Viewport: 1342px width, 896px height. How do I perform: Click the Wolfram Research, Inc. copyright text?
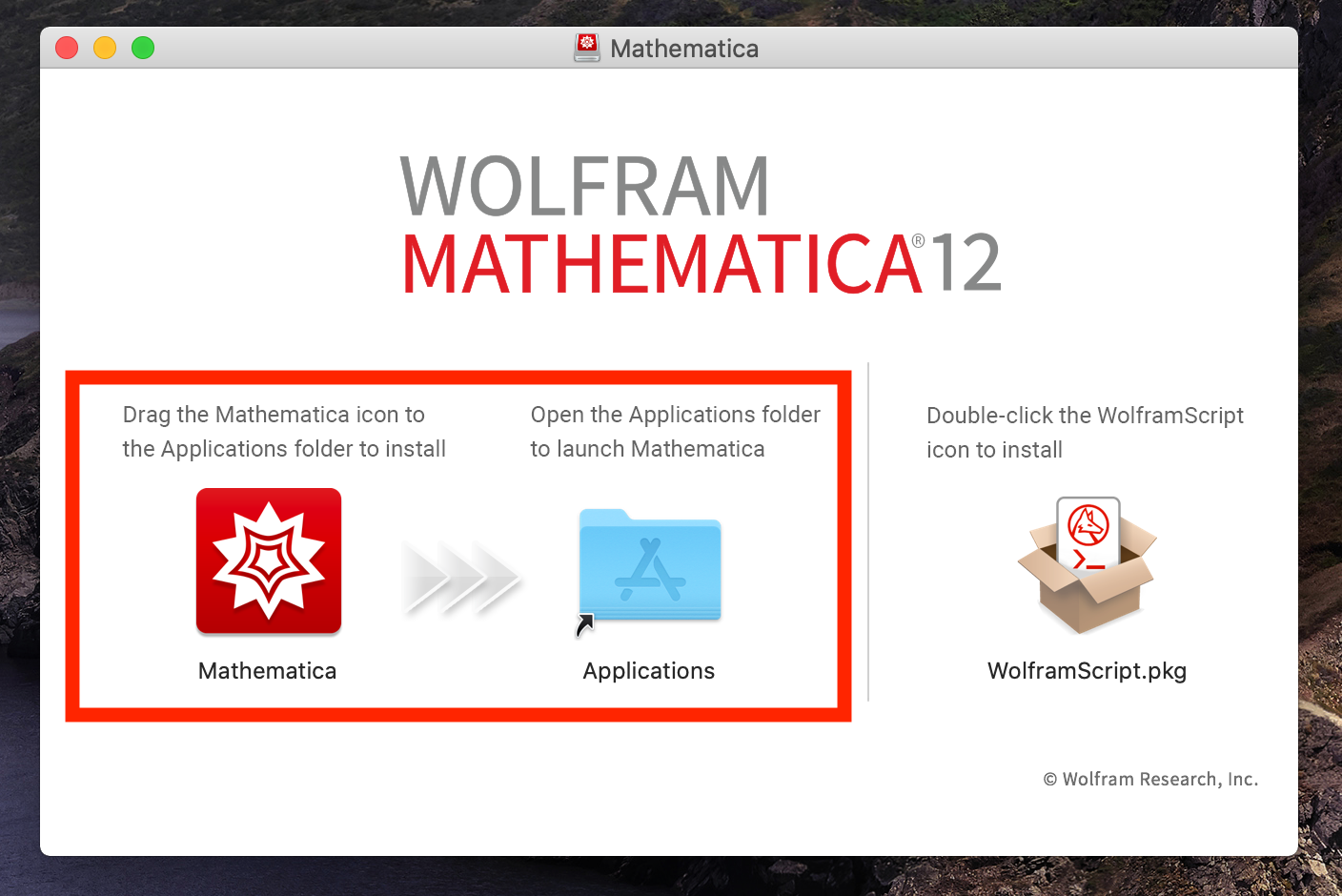1150,779
